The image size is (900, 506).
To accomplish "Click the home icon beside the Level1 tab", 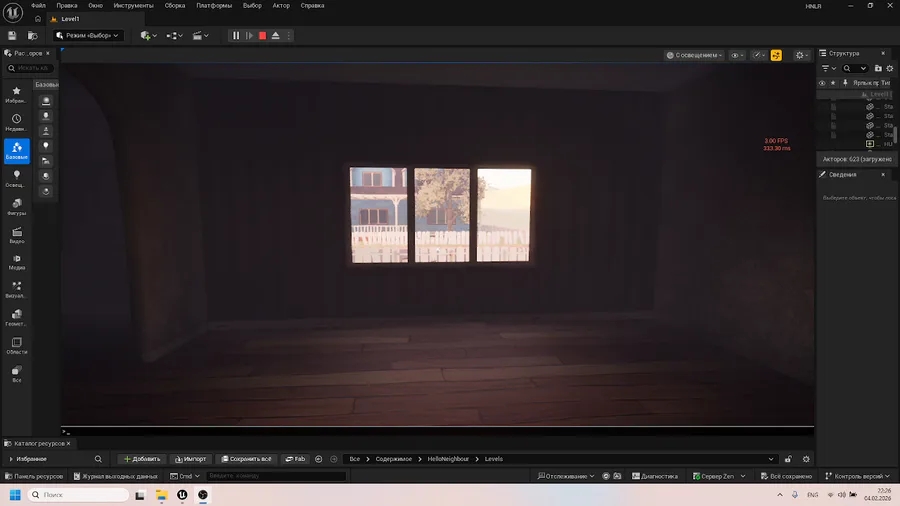I will 38,19.
